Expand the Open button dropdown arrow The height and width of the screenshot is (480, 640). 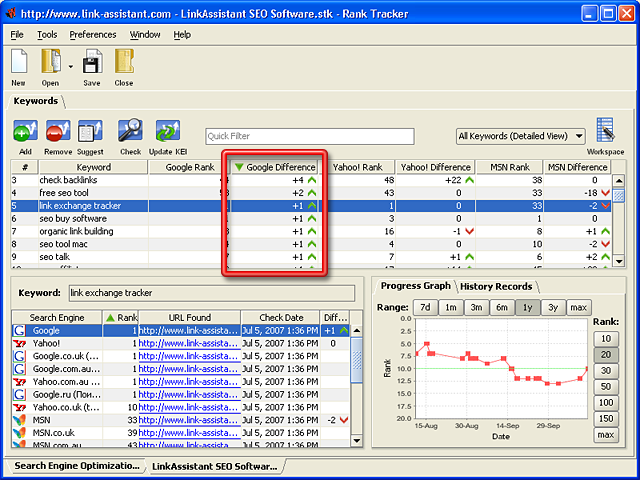click(x=71, y=67)
